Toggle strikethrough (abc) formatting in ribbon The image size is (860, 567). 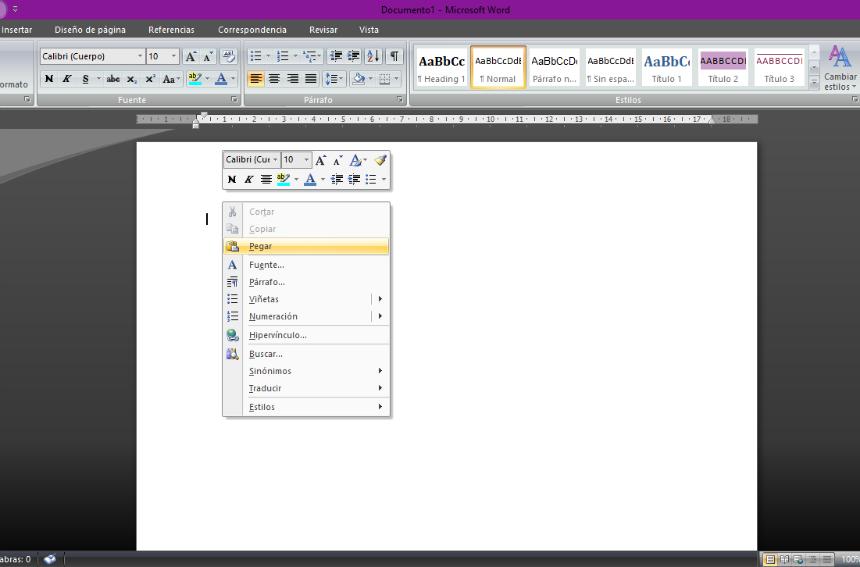(x=113, y=79)
